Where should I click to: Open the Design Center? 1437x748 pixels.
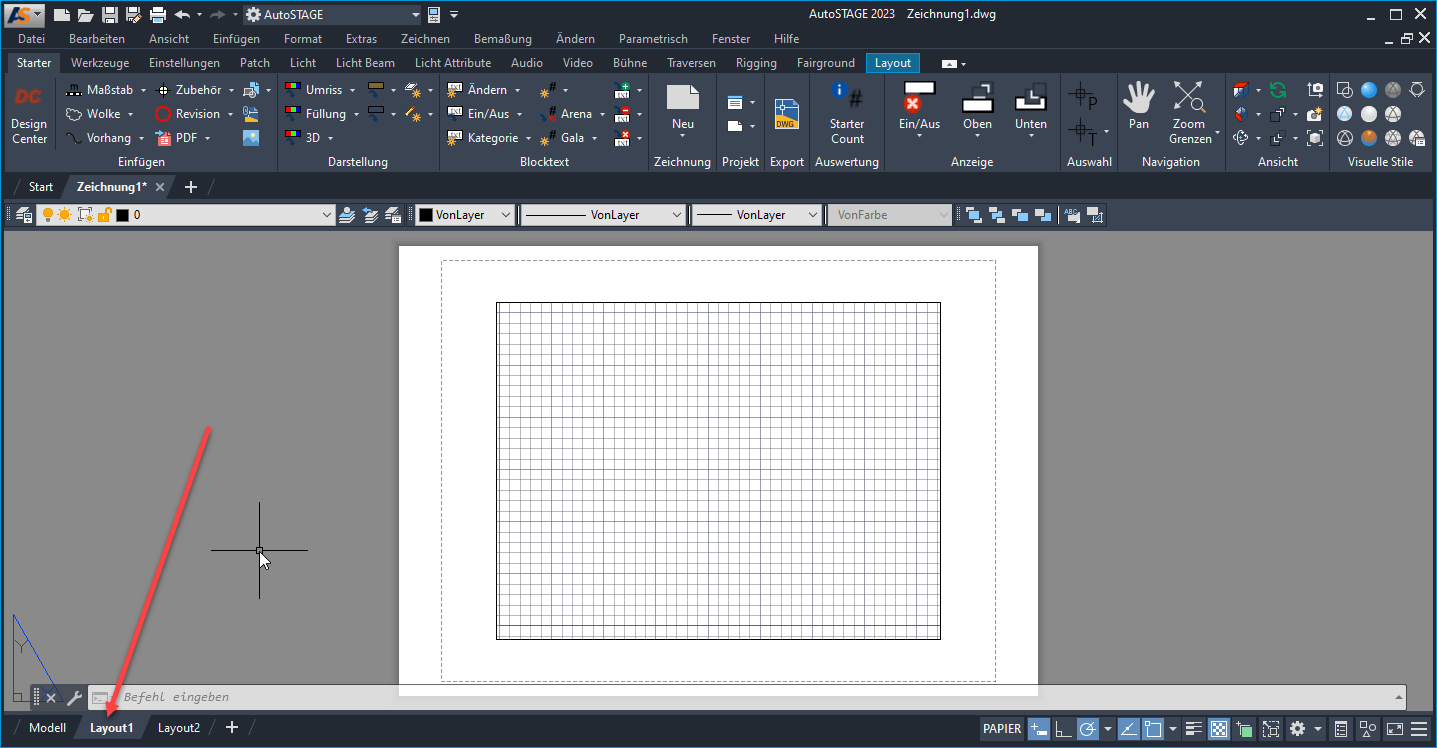coord(29,114)
